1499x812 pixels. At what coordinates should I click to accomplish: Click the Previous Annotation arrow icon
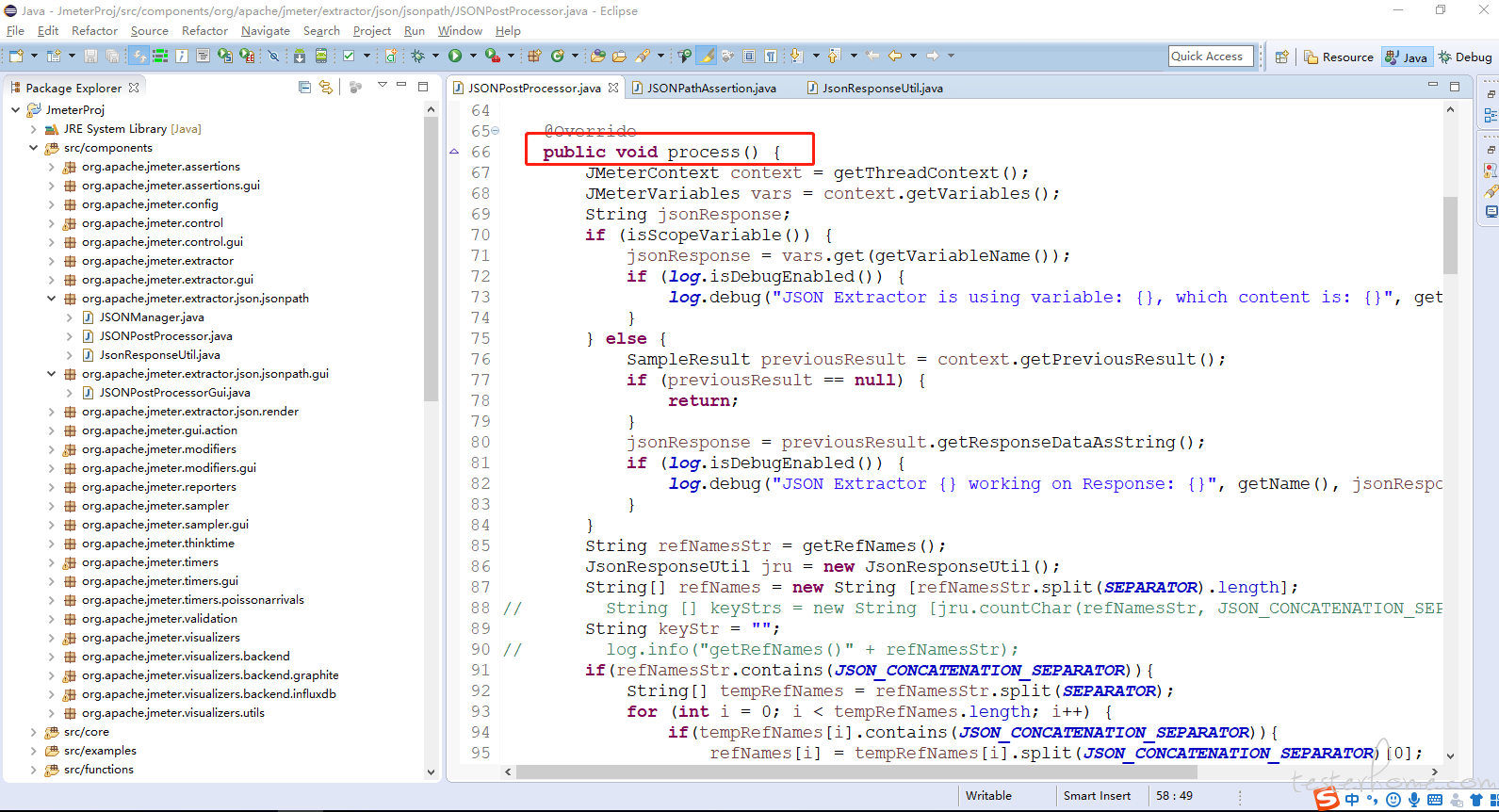pos(835,57)
